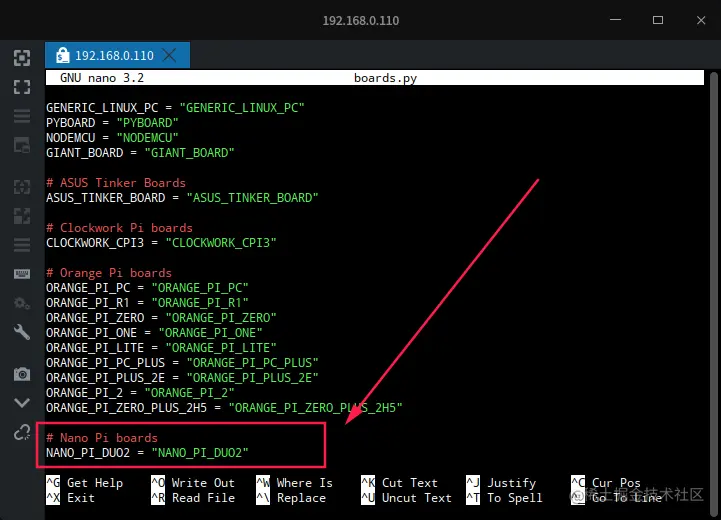Click the ORANGE_PI_LITE assignment line
The height and width of the screenshot is (520, 721).
click(161, 348)
